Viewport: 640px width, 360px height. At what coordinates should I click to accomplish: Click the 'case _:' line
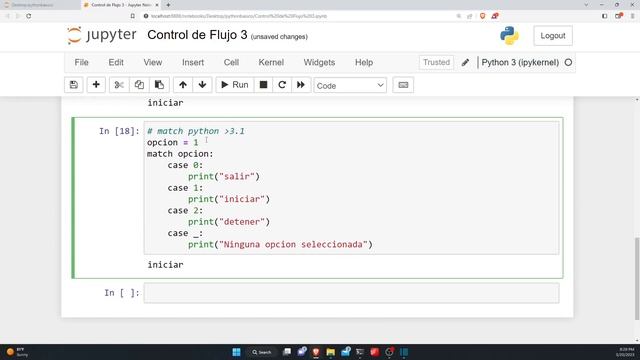[185, 233]
